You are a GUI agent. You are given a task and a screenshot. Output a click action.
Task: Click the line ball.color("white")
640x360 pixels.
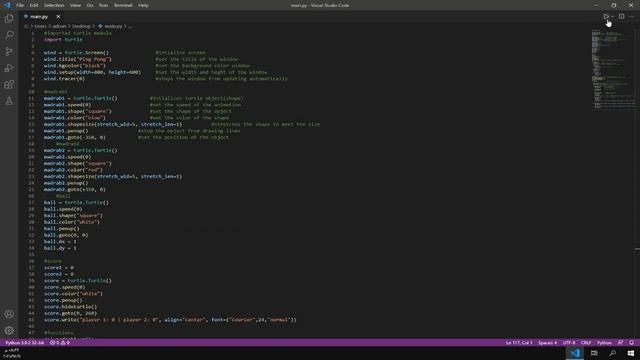[x=72, y=222]
